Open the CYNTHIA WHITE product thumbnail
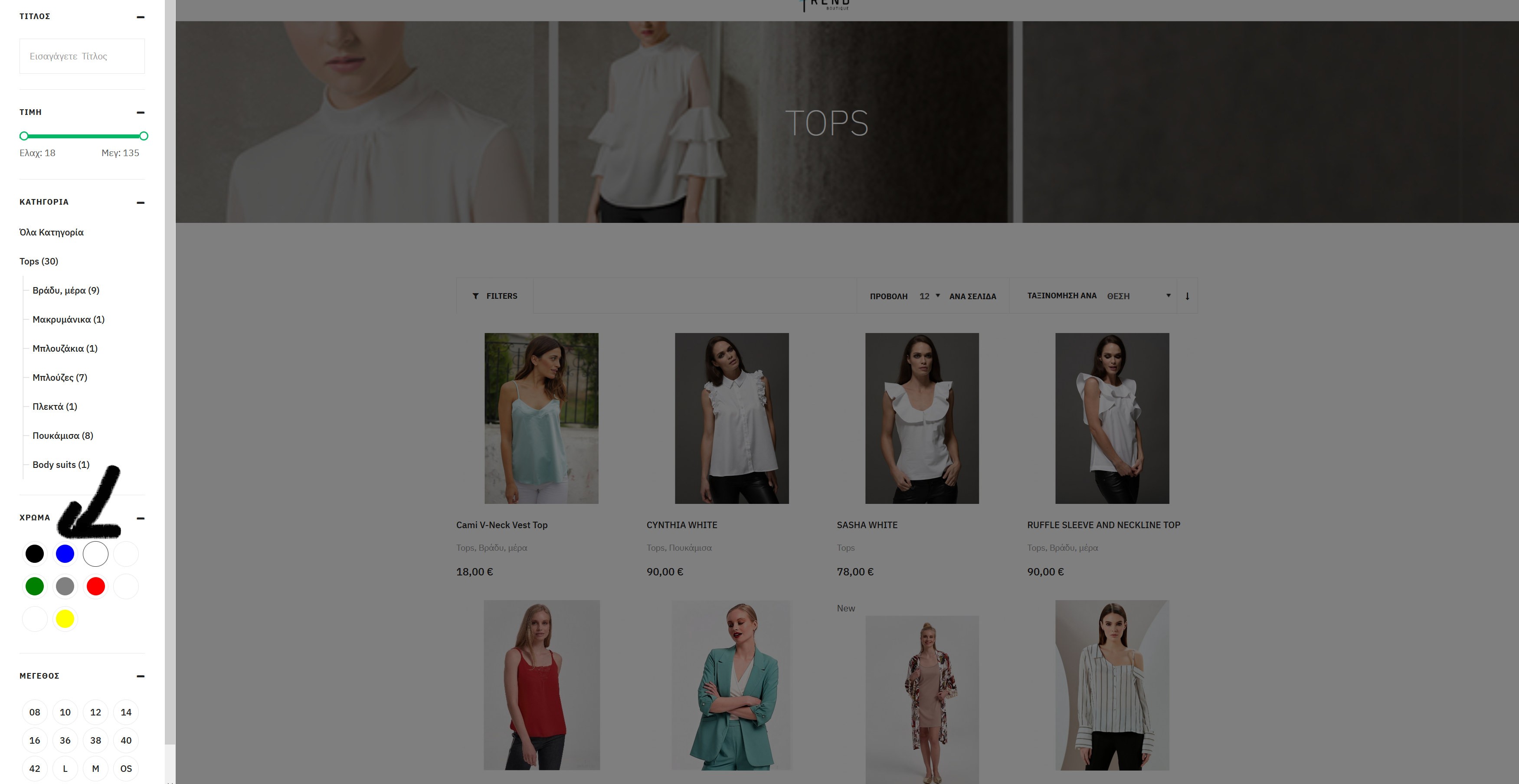This screenshot has width=1519, height=784. tap(731, 418)
